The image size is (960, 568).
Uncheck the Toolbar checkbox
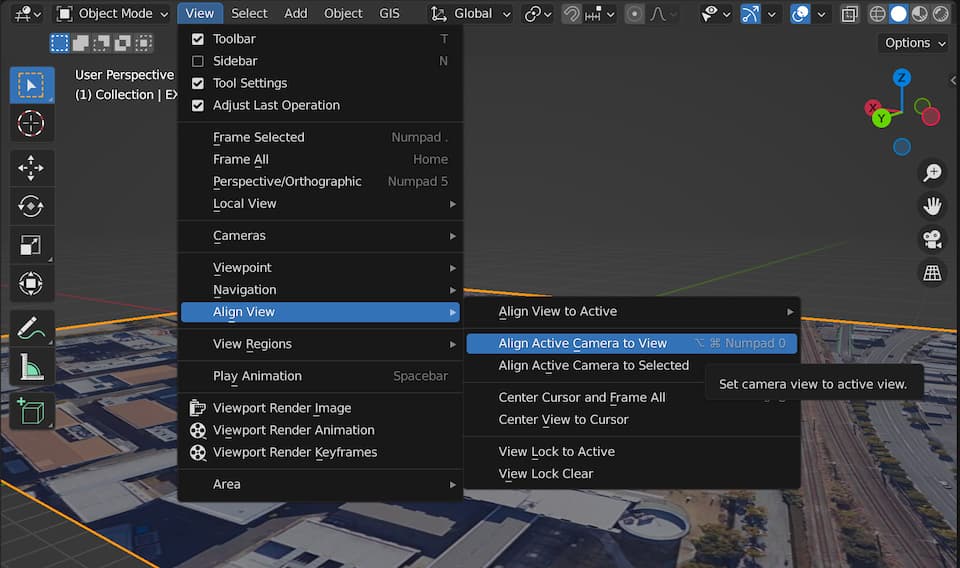198,39
